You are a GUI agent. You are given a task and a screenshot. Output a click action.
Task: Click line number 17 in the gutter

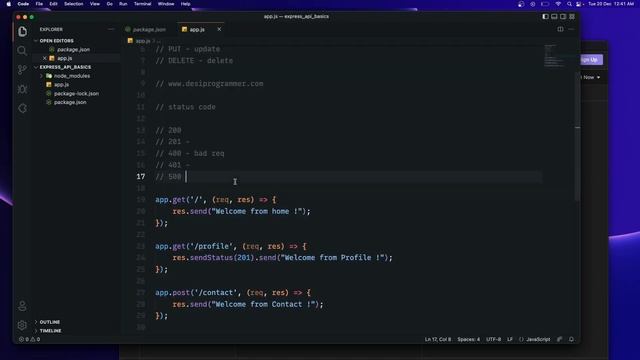tap(141, 177)
